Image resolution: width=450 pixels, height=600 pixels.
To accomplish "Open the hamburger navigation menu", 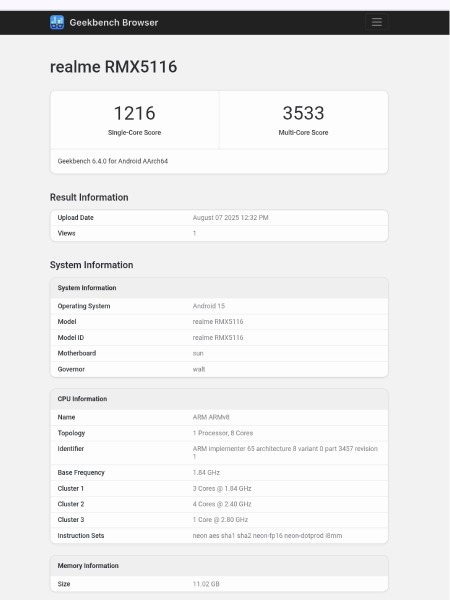I will pos(377,22).
